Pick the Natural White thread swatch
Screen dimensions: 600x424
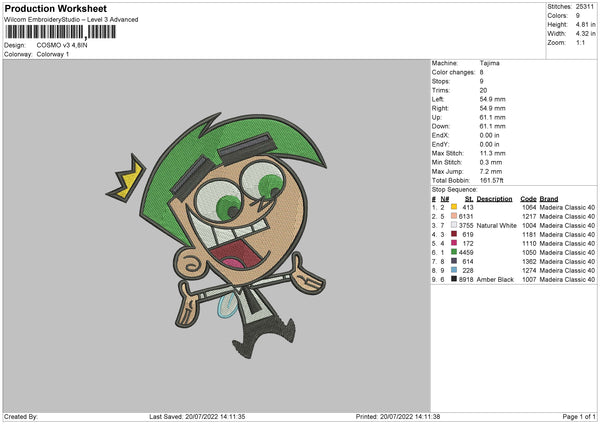tap(454, 225)
